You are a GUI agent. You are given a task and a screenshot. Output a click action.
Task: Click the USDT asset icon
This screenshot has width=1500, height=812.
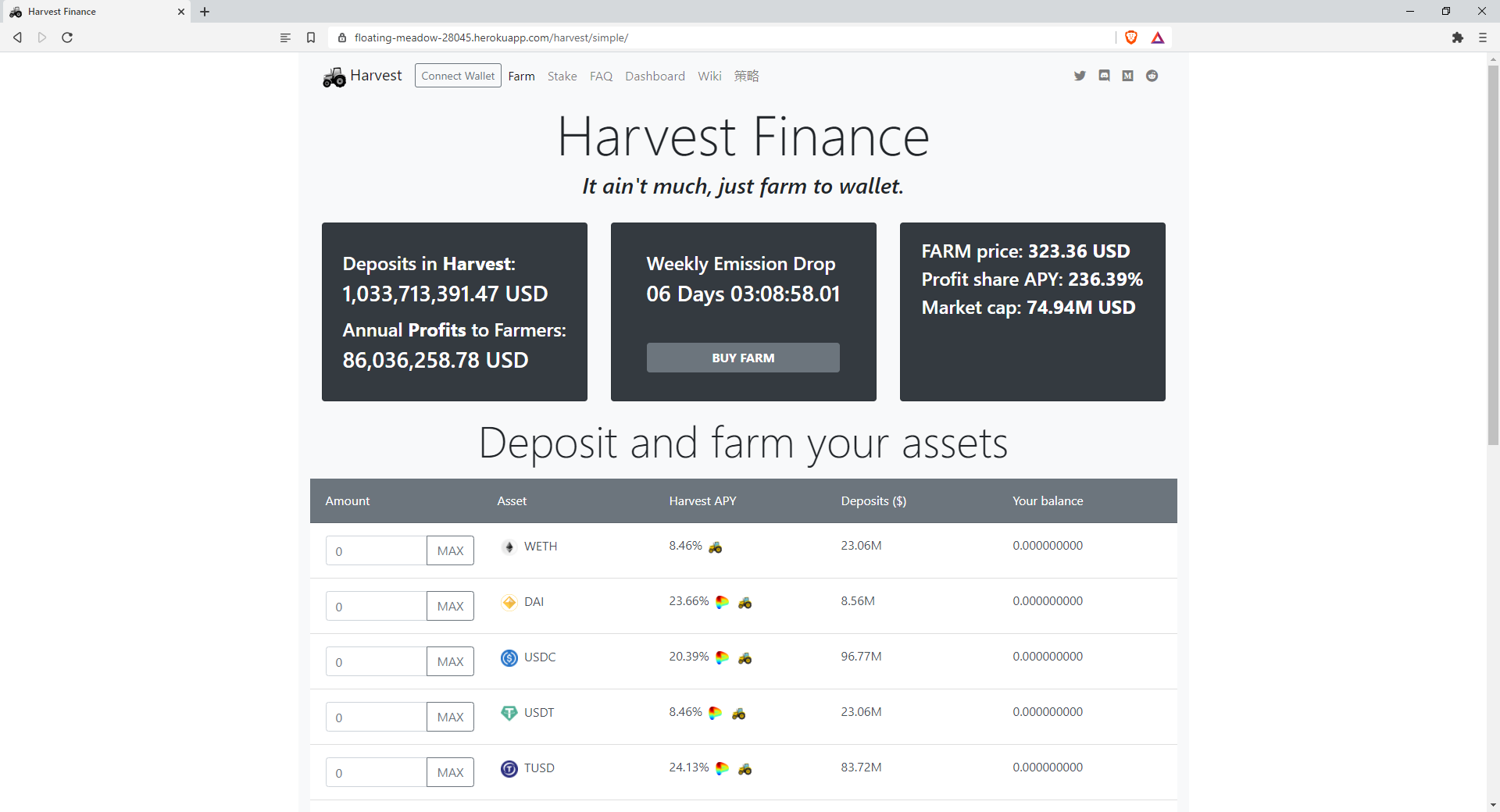[509, 713]
